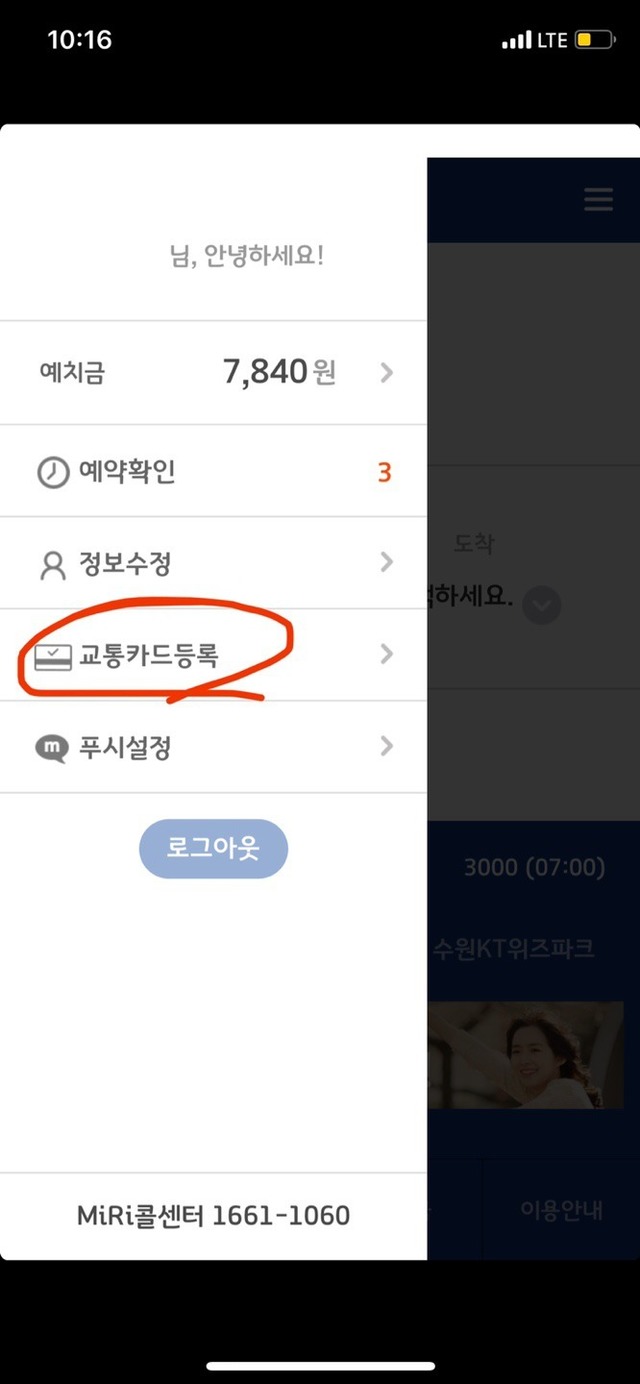Click the clock icon beside 예약확인
Screen dimensions: 640x1384
tap(53, 472)
